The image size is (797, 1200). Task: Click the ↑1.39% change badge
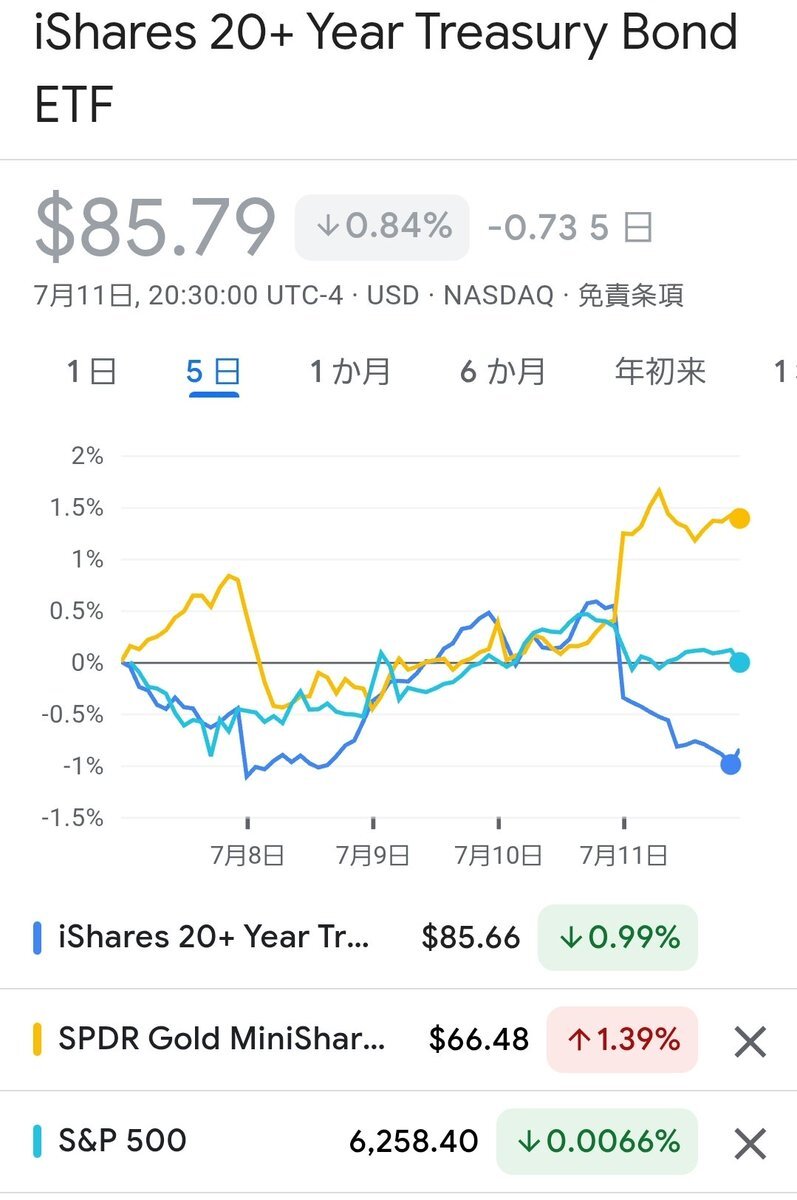tap(622, 1040)
